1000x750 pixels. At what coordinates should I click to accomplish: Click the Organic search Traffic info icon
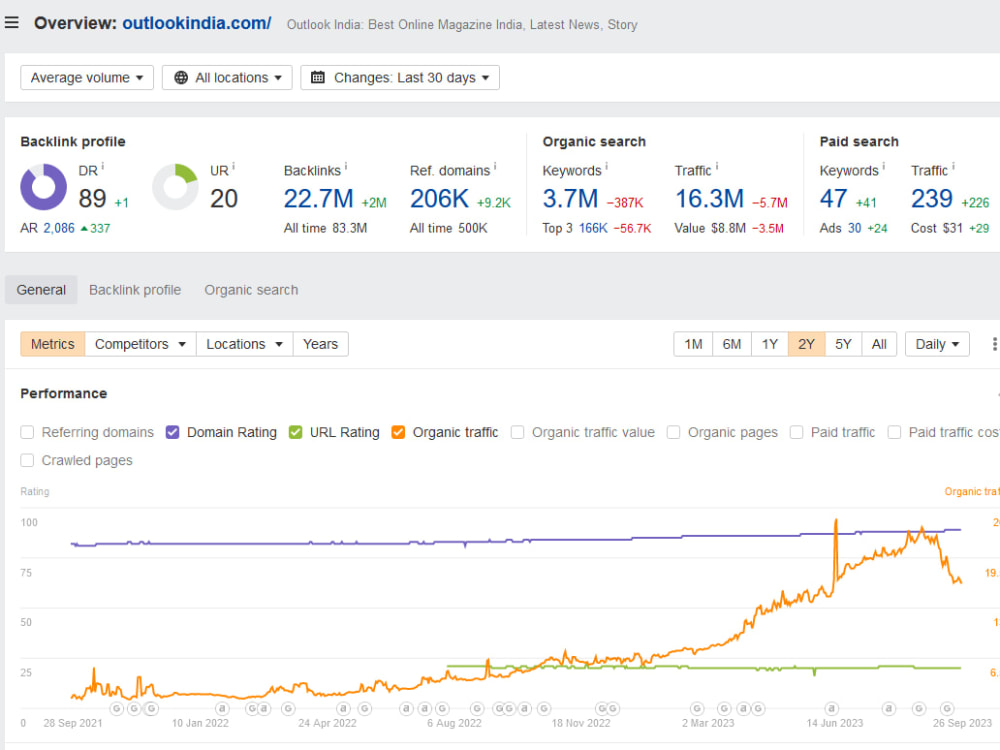717,166
